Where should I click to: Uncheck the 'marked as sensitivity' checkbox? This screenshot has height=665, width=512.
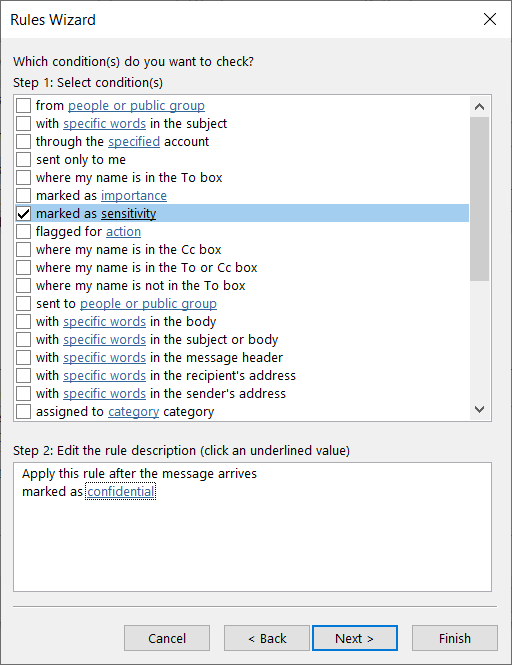23,213
